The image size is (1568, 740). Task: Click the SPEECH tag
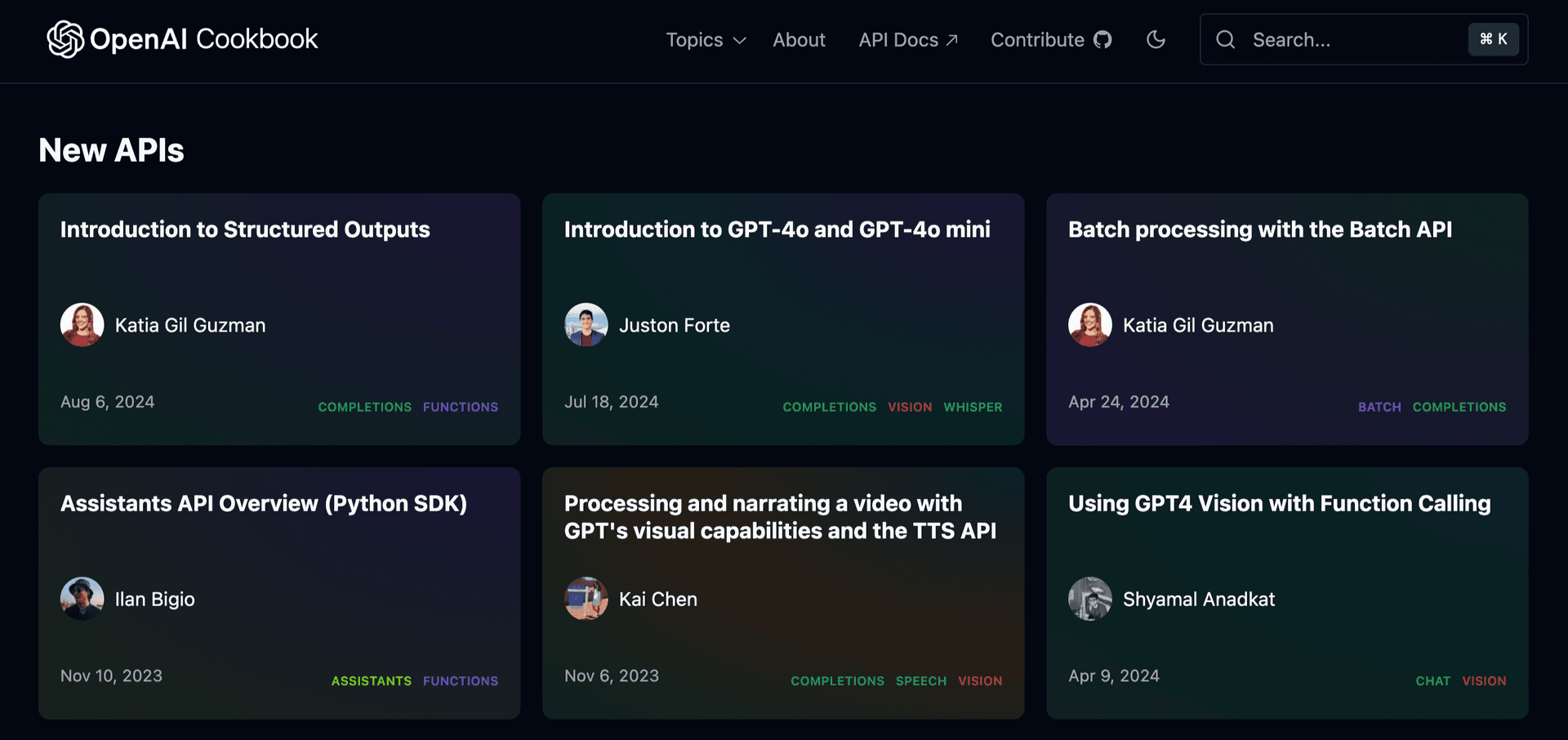(x=921, y=681)
